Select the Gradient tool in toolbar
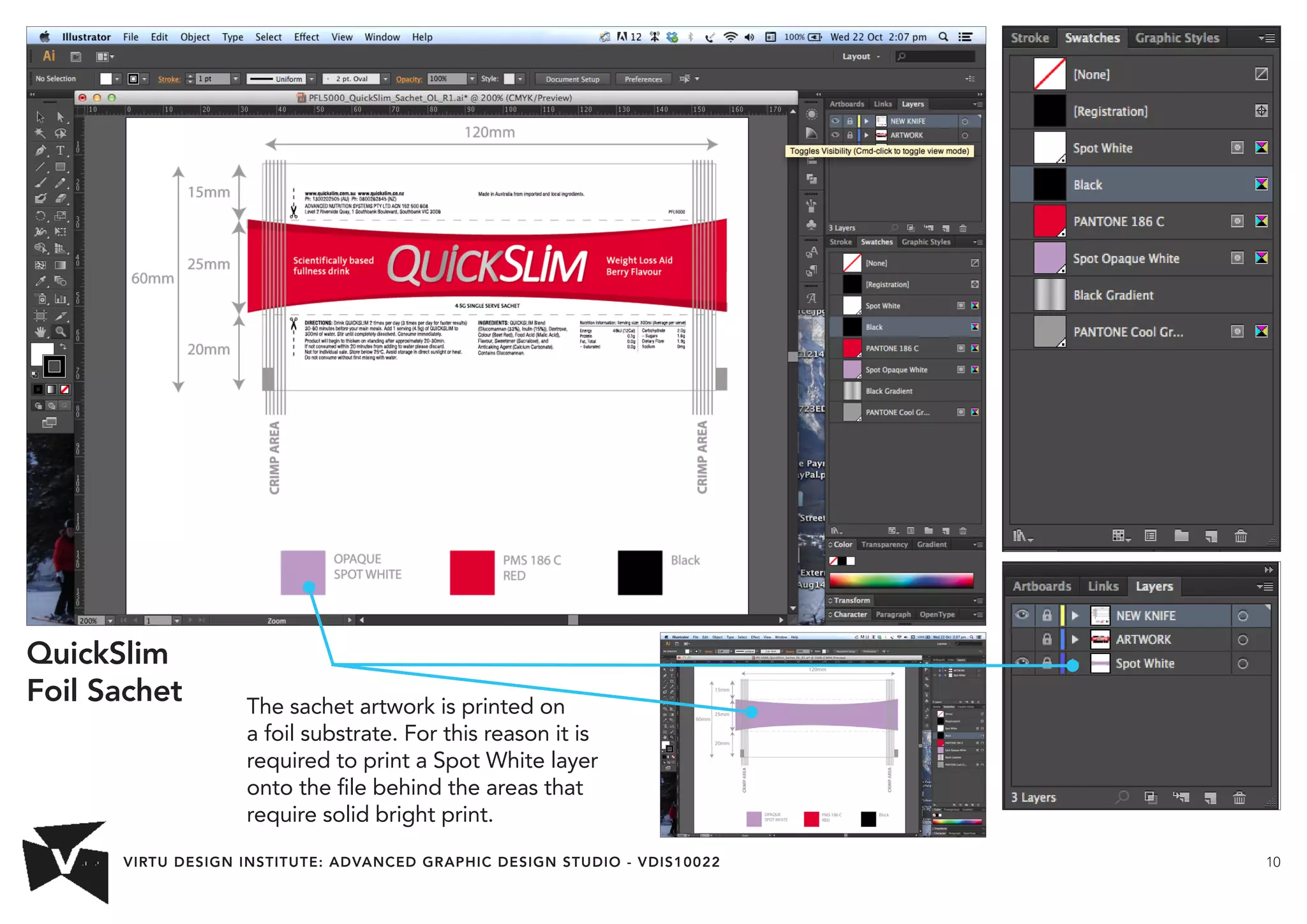Viewport: 1307px width, 924px height. coord(61,265)
